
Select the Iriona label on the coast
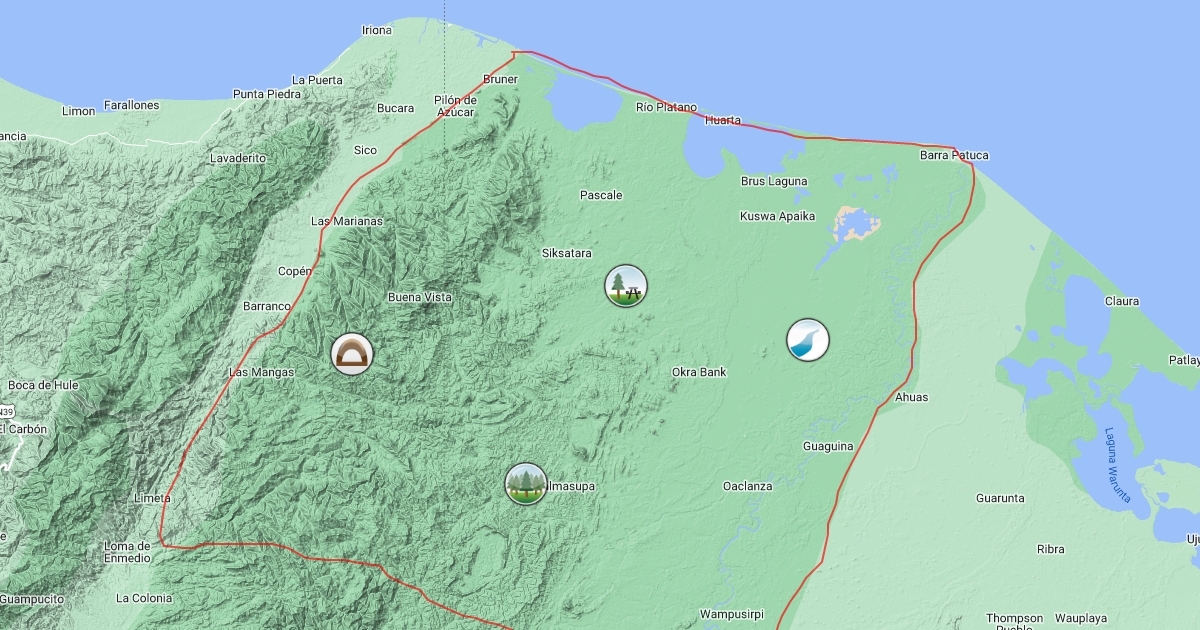[377, 31]
